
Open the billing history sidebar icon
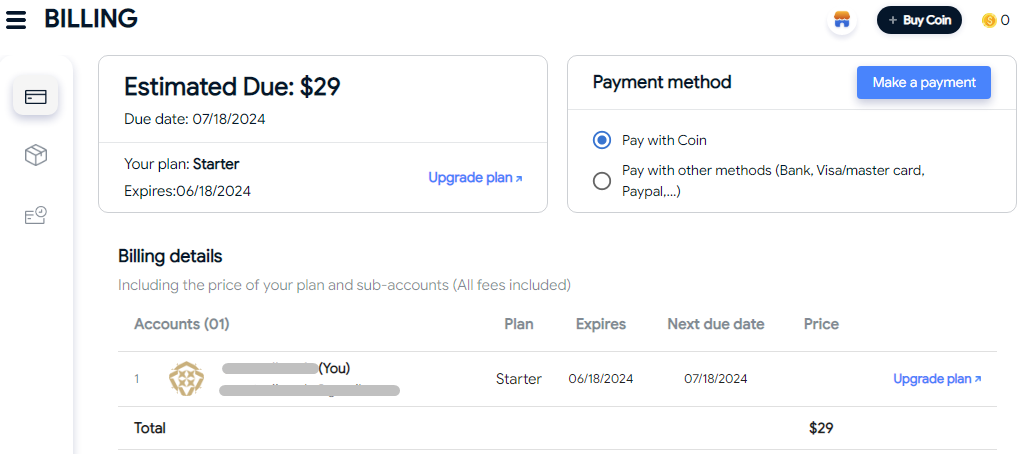click(36, 215)
